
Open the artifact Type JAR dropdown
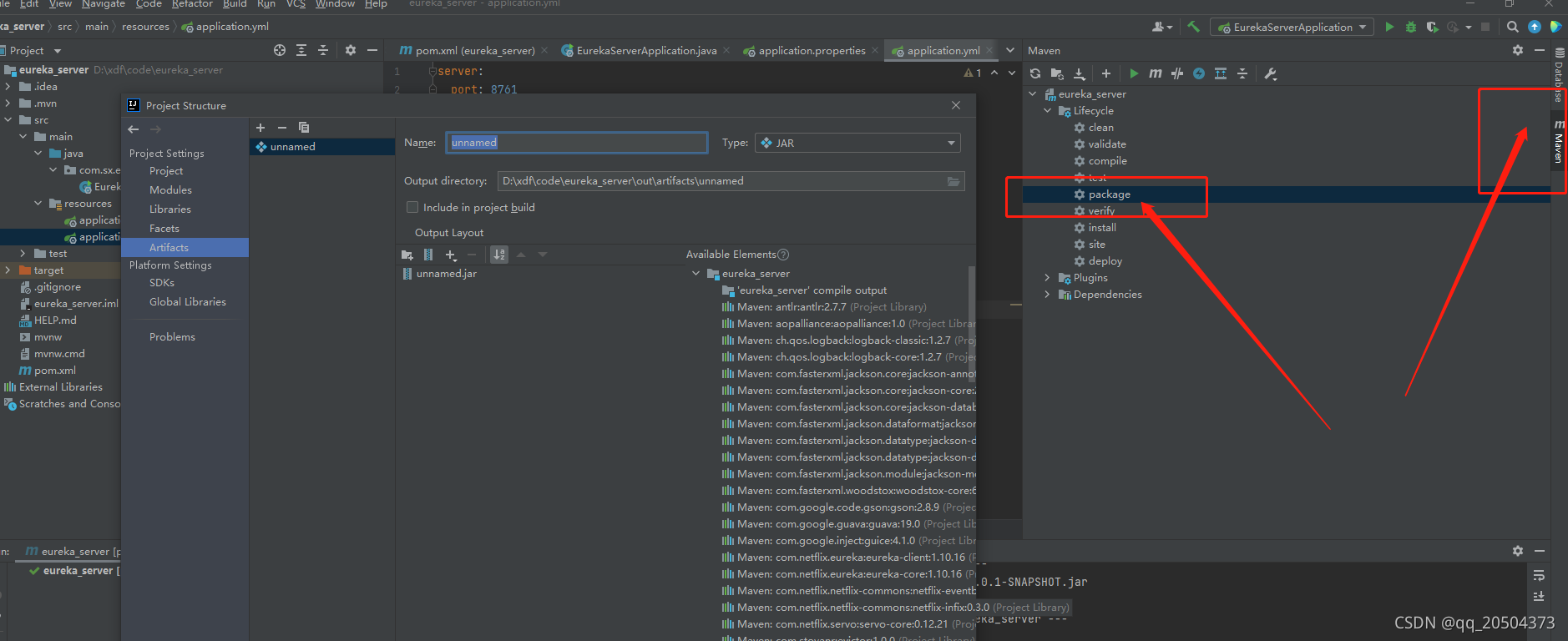click(x=857, y=143)
